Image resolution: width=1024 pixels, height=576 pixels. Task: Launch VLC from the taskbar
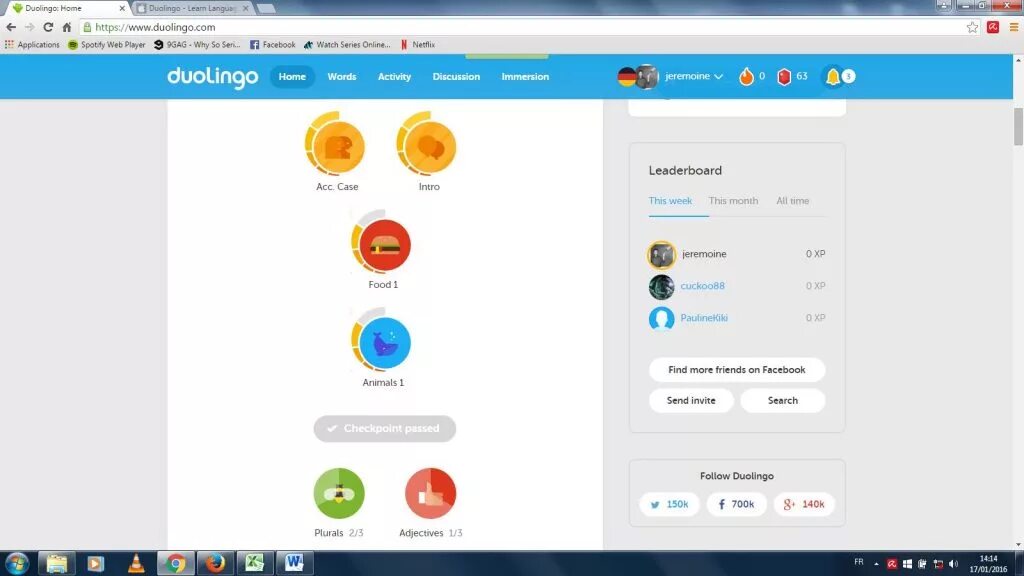[x=135, y=563]
